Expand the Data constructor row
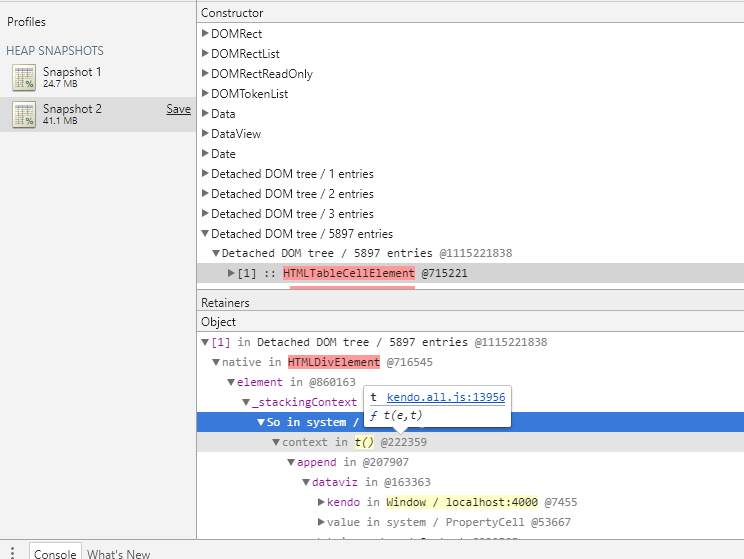 tap(205, 113)
